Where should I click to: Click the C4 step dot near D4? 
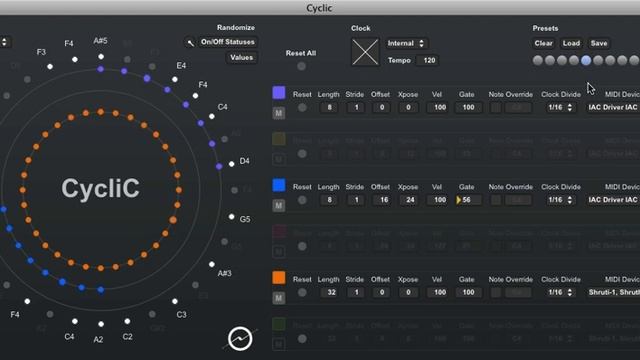211,116
